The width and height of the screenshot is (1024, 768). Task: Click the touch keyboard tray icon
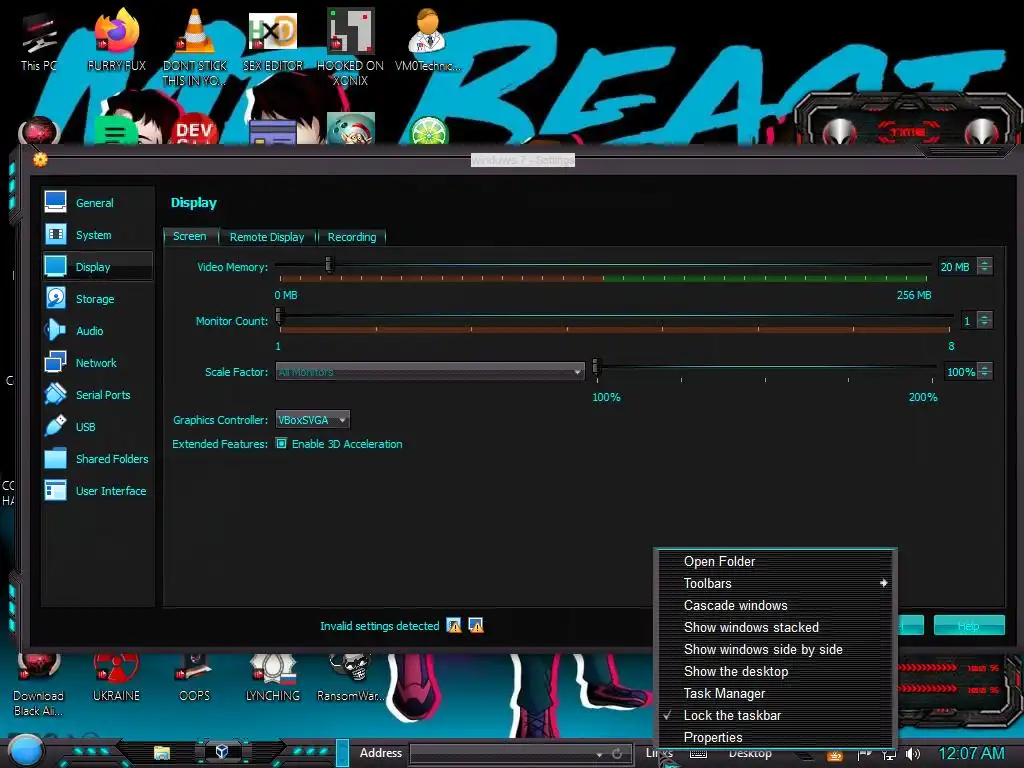698,755
